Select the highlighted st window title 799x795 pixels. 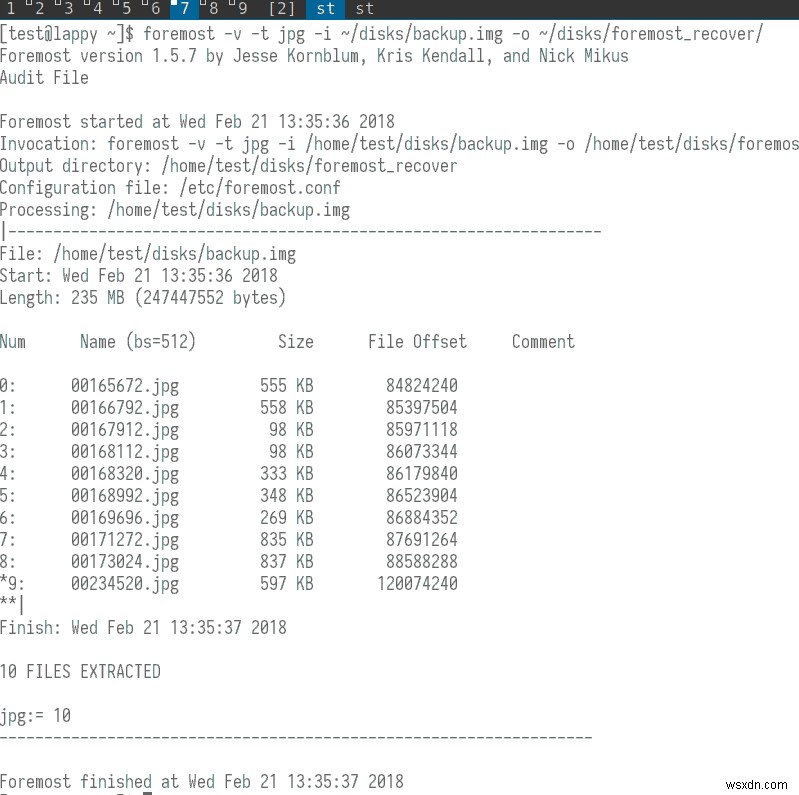pos(326,8)
